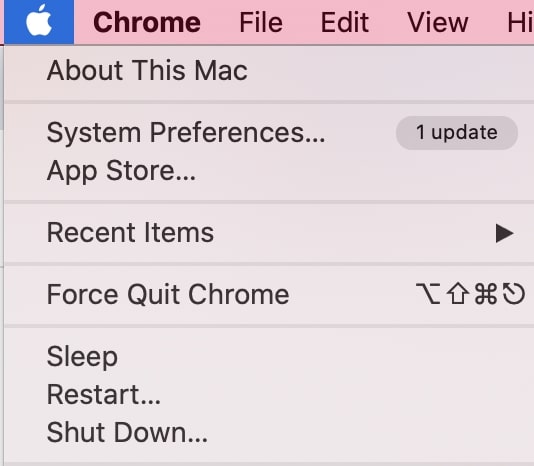Open the View menu
This screenshot has width=534, height=466.
(x=438, y=22)
